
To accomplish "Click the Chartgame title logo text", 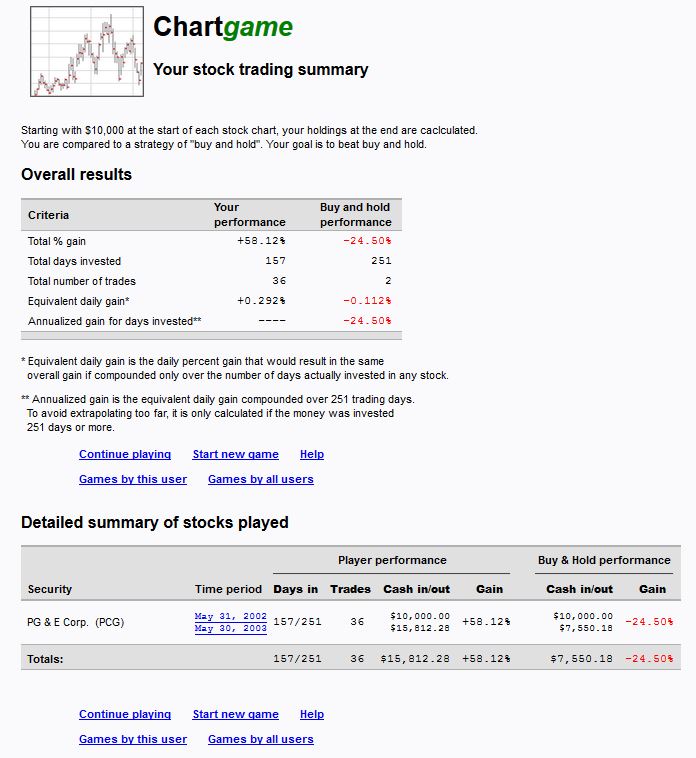I will (x=223, y=27).
